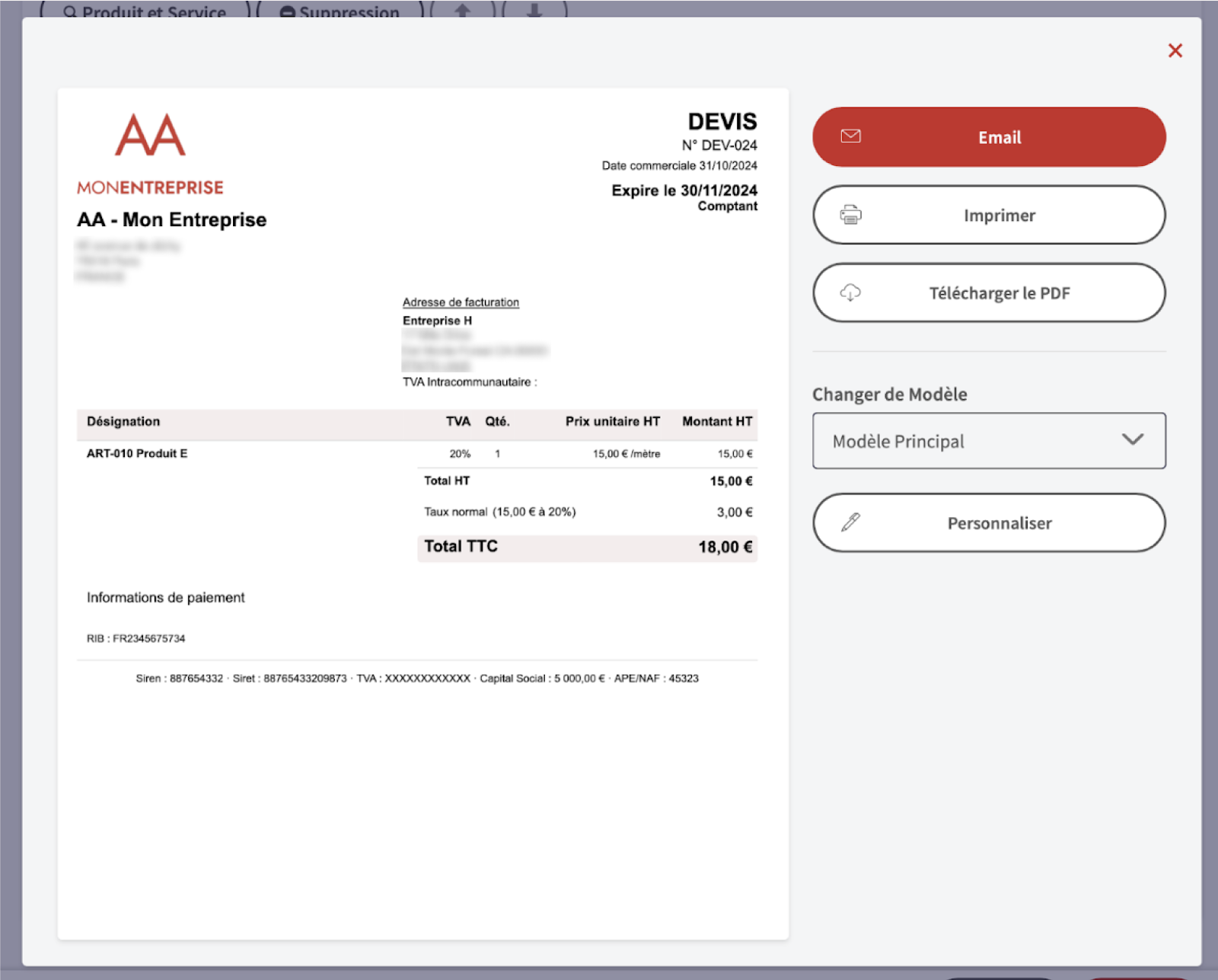Click the Entreprise H customer name

tap(437, 321)
